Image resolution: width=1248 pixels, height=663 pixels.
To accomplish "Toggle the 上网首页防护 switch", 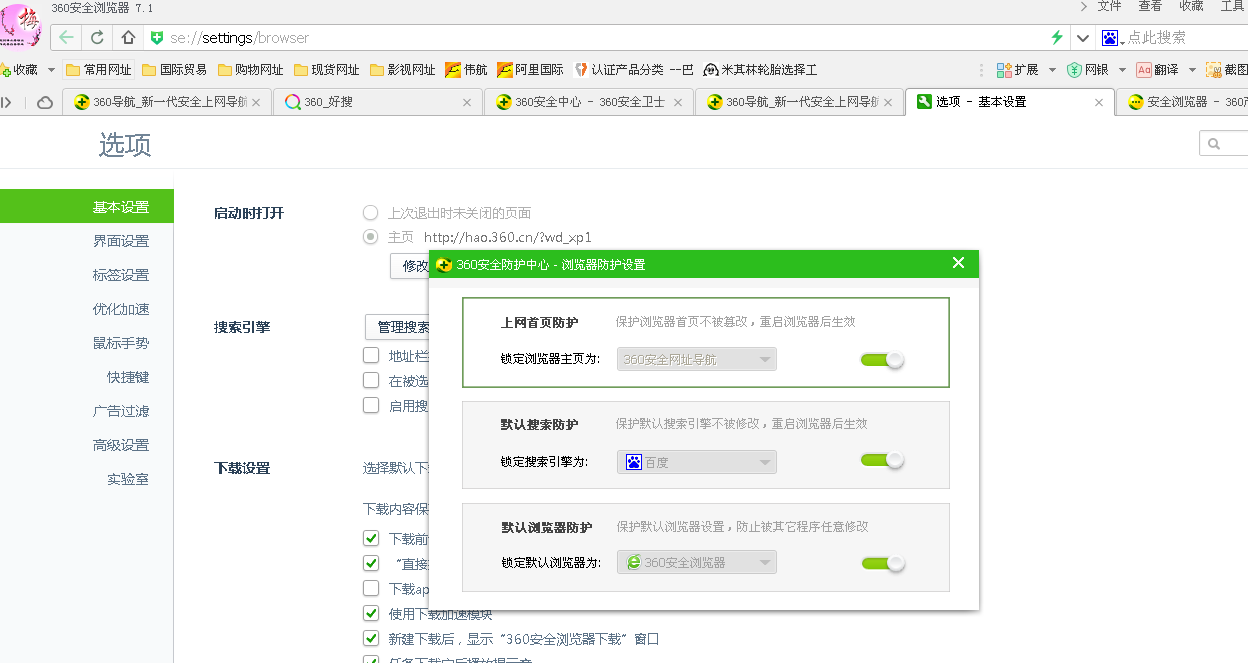I will click(882, 360).
